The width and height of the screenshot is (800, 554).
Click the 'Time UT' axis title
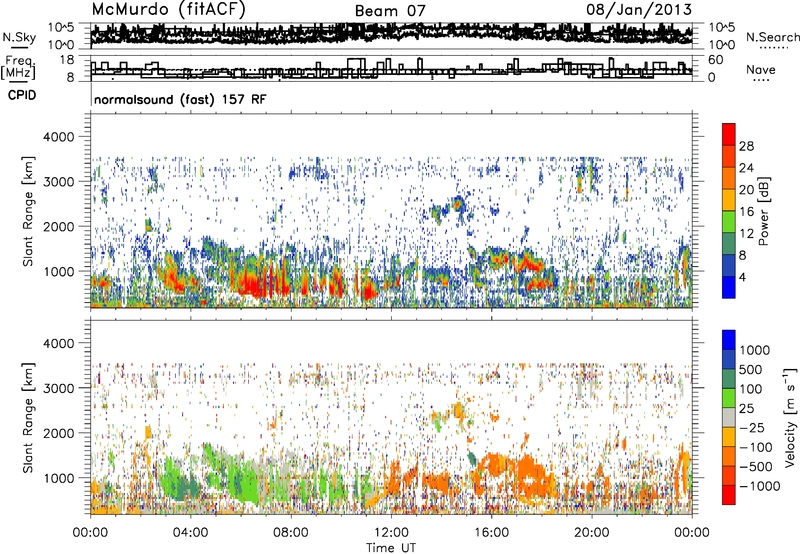click(391, 548)
